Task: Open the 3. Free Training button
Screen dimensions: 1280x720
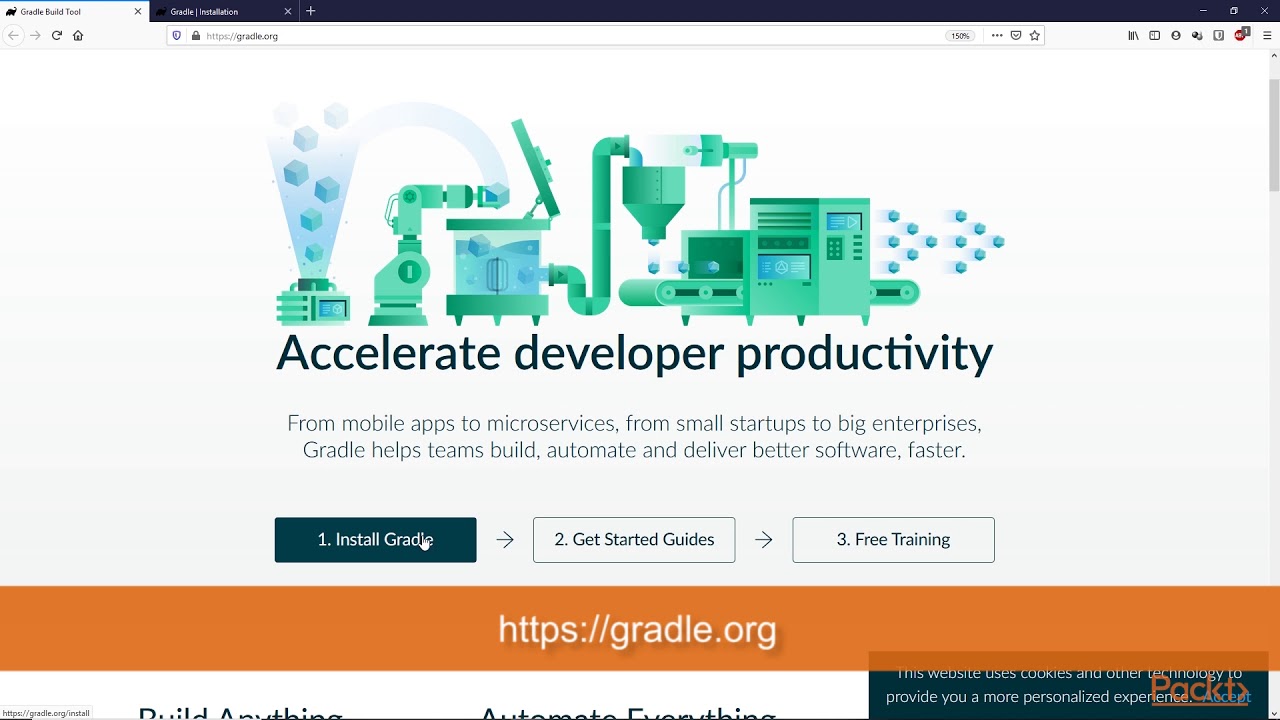Action: pos(893,540)
